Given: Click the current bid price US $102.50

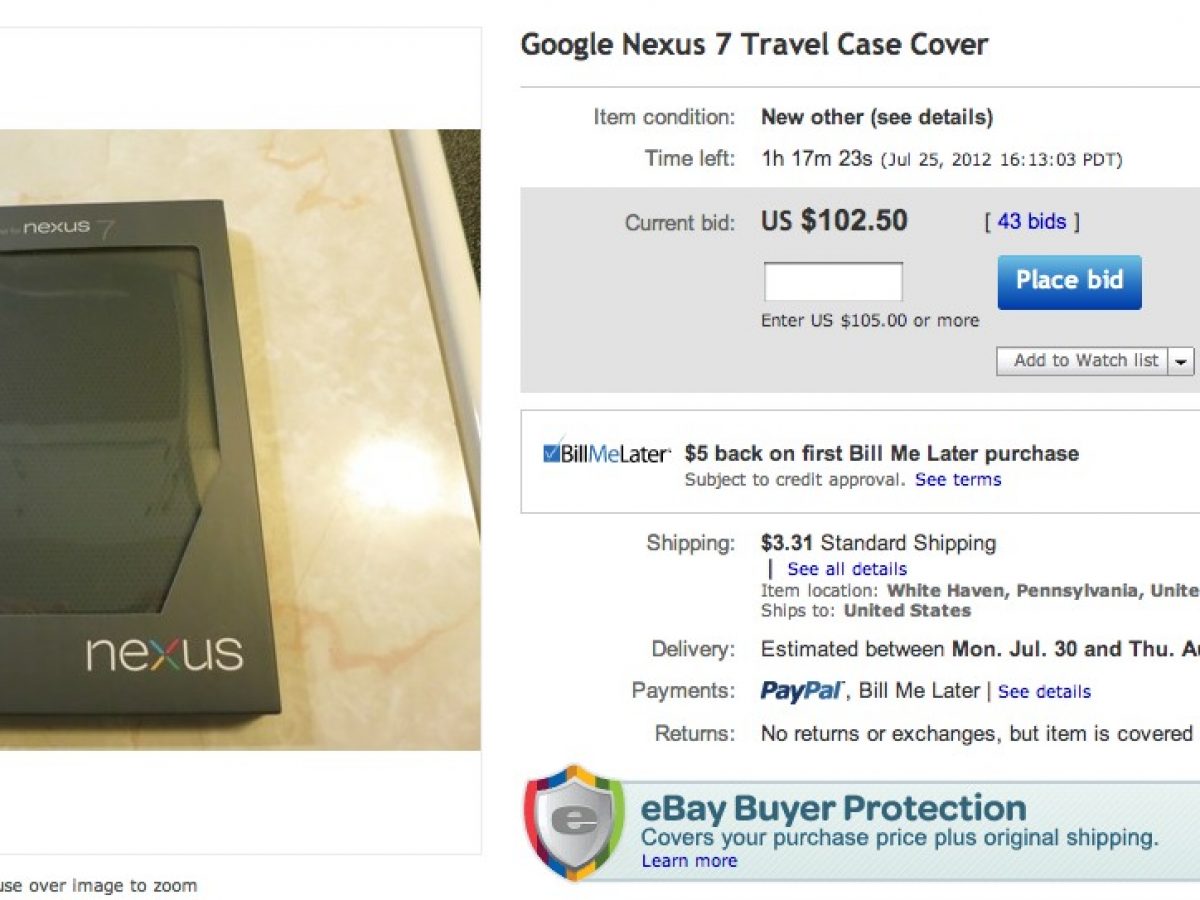Looking at the screenshot, I should tap(834, 221).
